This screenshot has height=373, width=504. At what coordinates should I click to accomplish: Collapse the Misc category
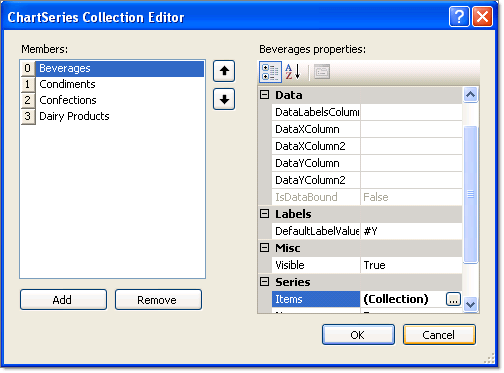click(264, 248)
